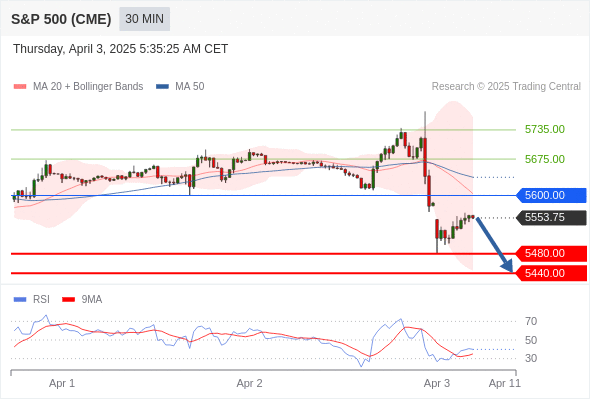The image size is (590, 400).
Task: Click the 5480.00 red support tag
Action: 551,253
